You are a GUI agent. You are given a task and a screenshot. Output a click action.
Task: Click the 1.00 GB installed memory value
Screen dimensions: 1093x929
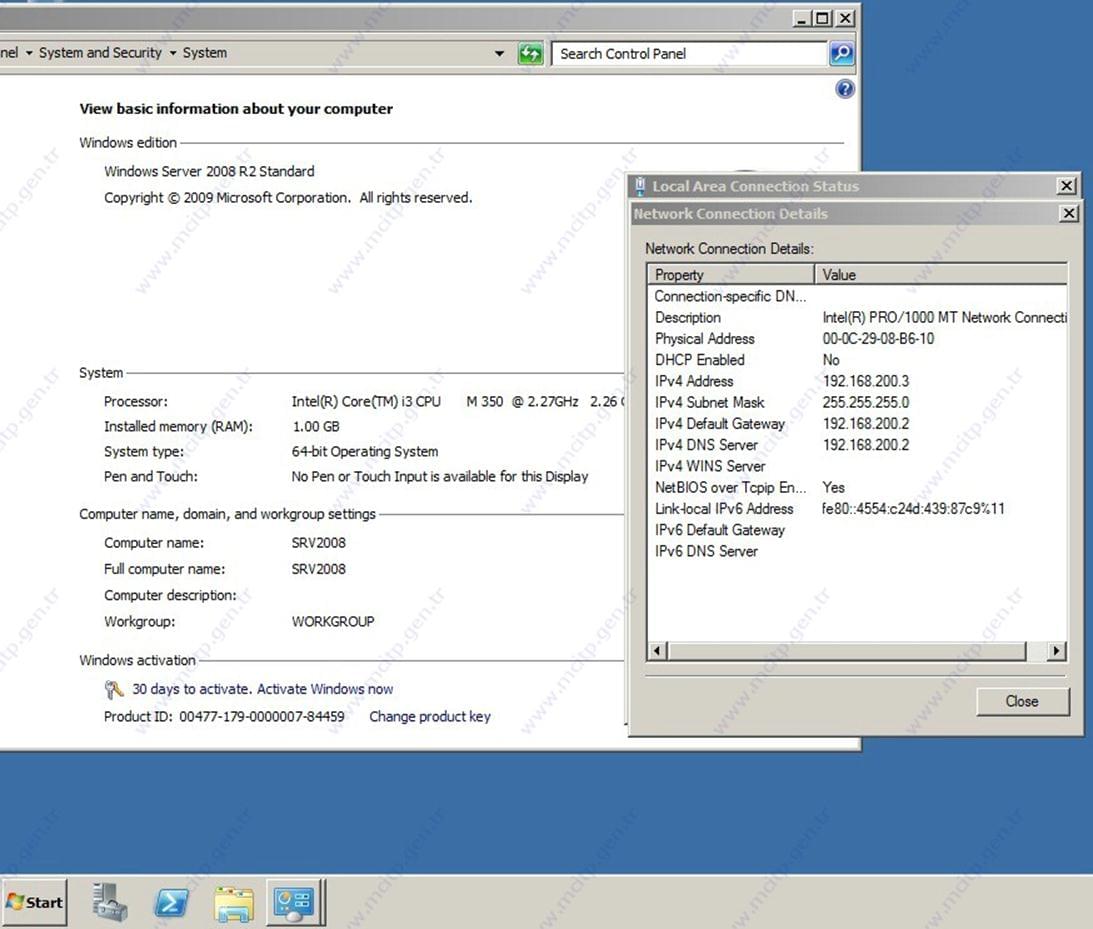[x=316, y=427]
